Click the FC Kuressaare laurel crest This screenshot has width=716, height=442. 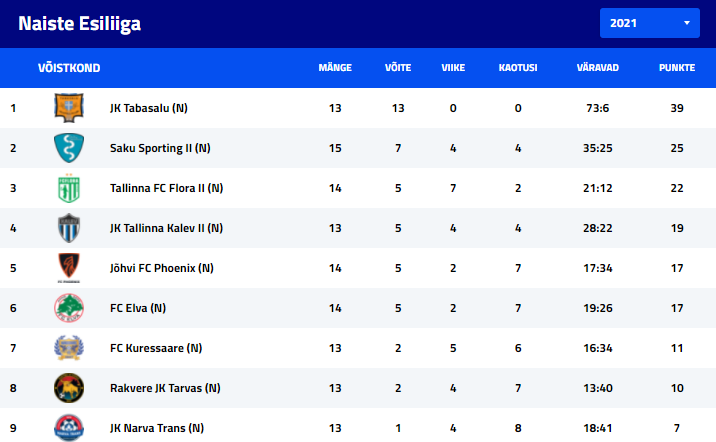[69, 348]
